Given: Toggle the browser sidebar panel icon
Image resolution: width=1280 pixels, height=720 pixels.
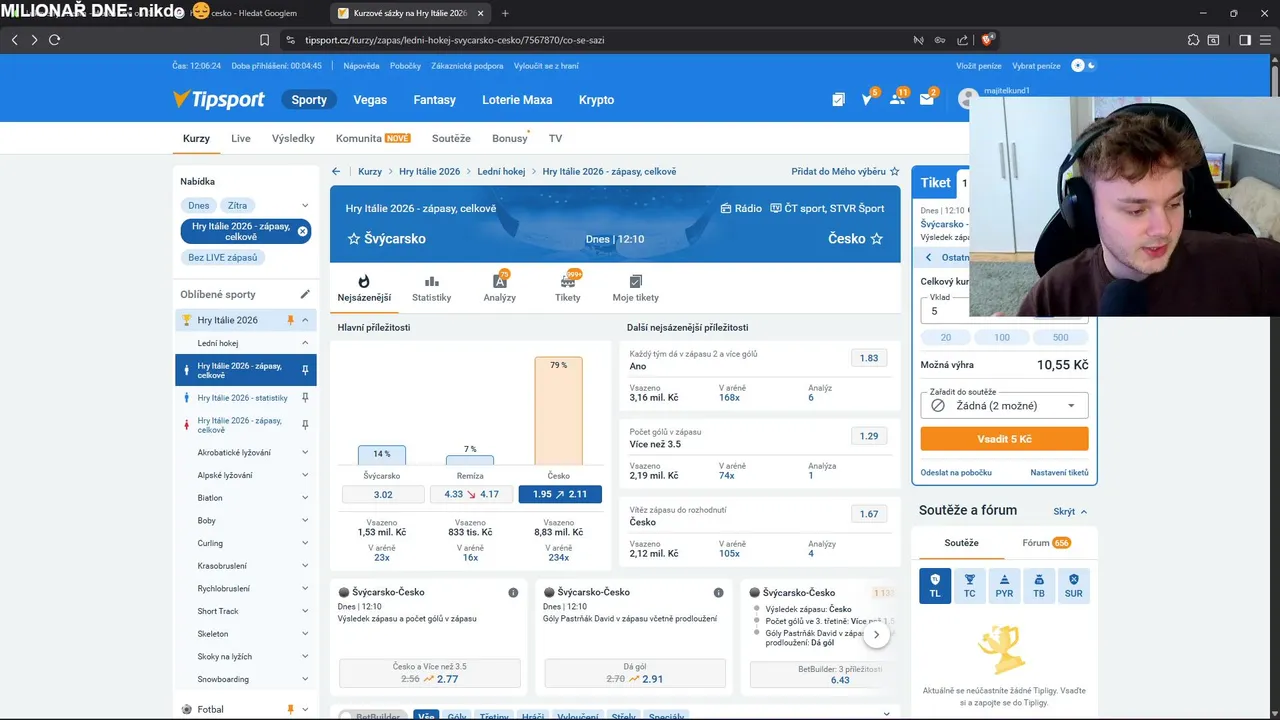Looking at the screenshot, I should (x=1245, y=40).
